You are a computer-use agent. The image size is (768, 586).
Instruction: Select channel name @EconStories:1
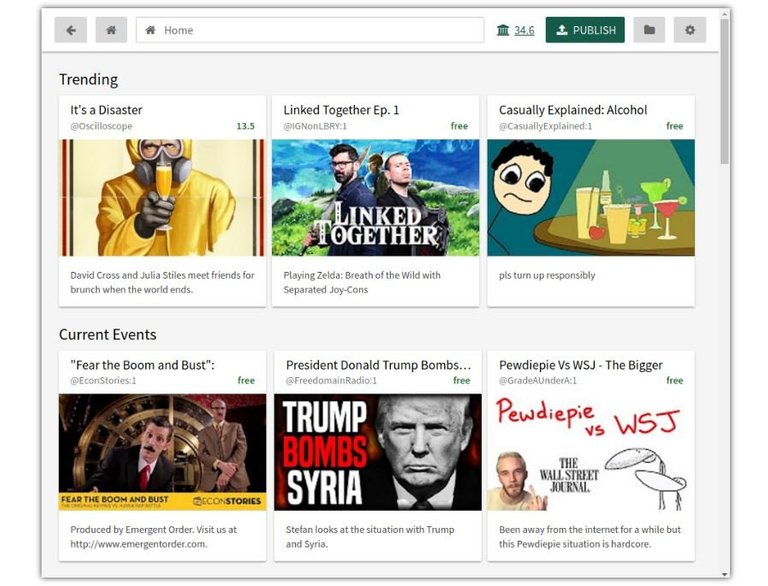[x=103, y=380]
